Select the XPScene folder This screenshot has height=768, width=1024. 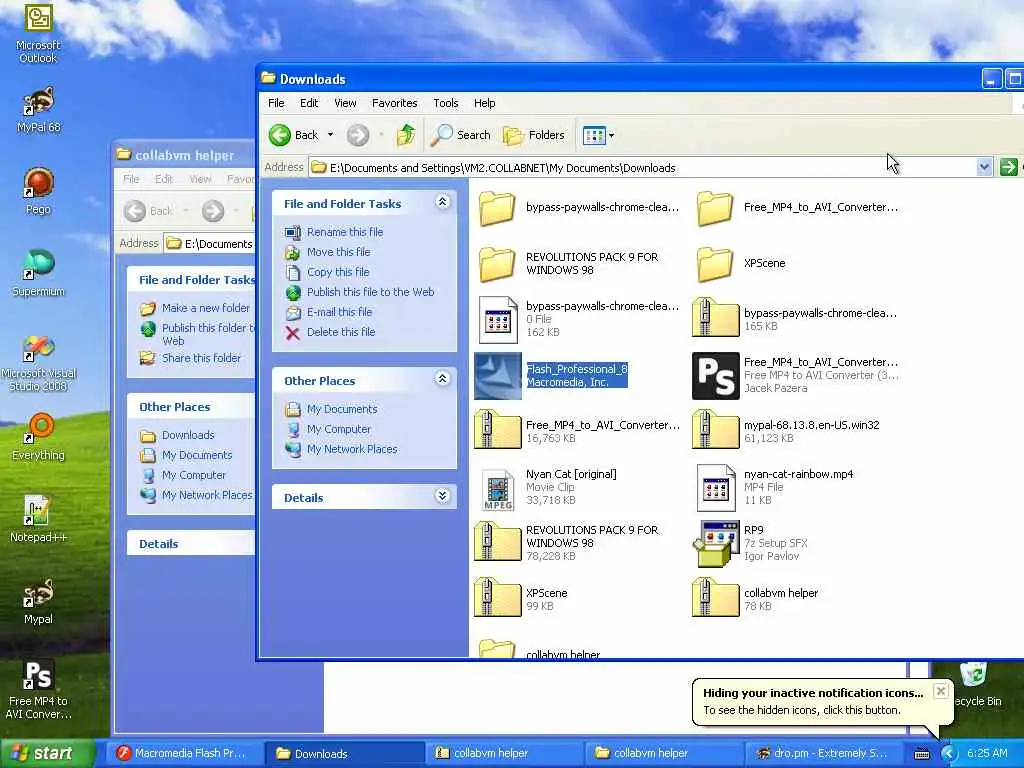[x=741, y=264]
